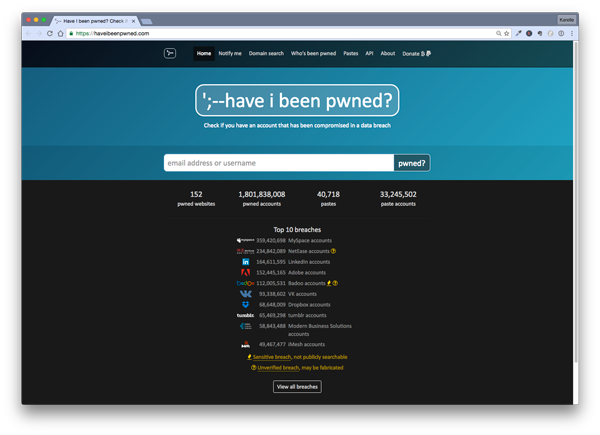Viewport: 600px width, 435px height.
Task: Click tumblr accounts text
Action: (307, 316)
